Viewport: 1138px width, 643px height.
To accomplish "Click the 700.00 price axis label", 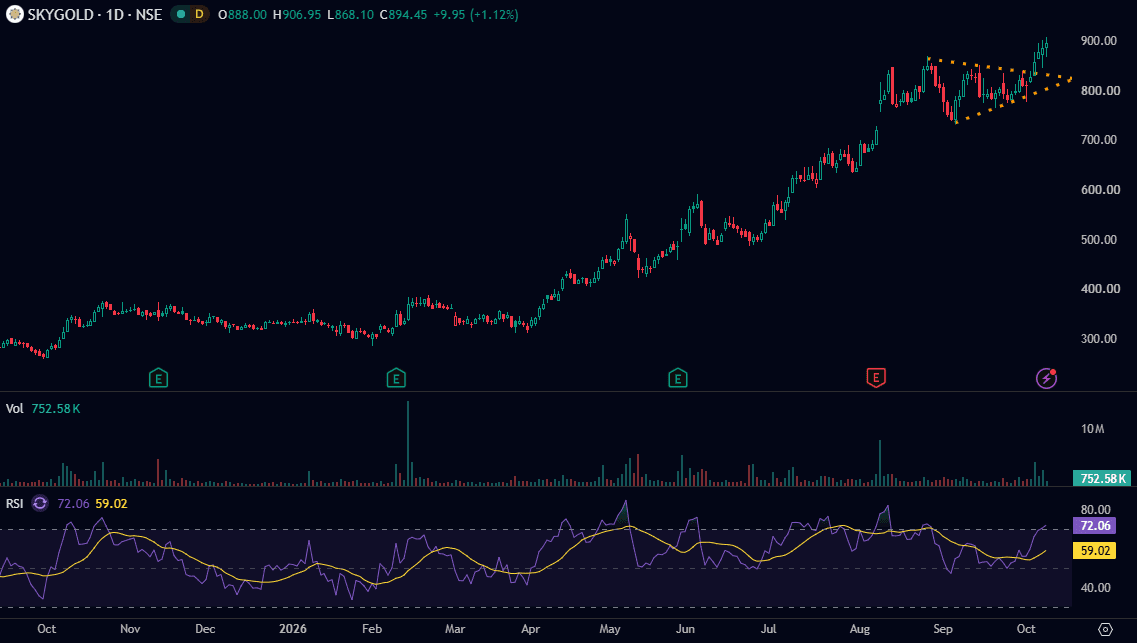I will (1099, 139).
